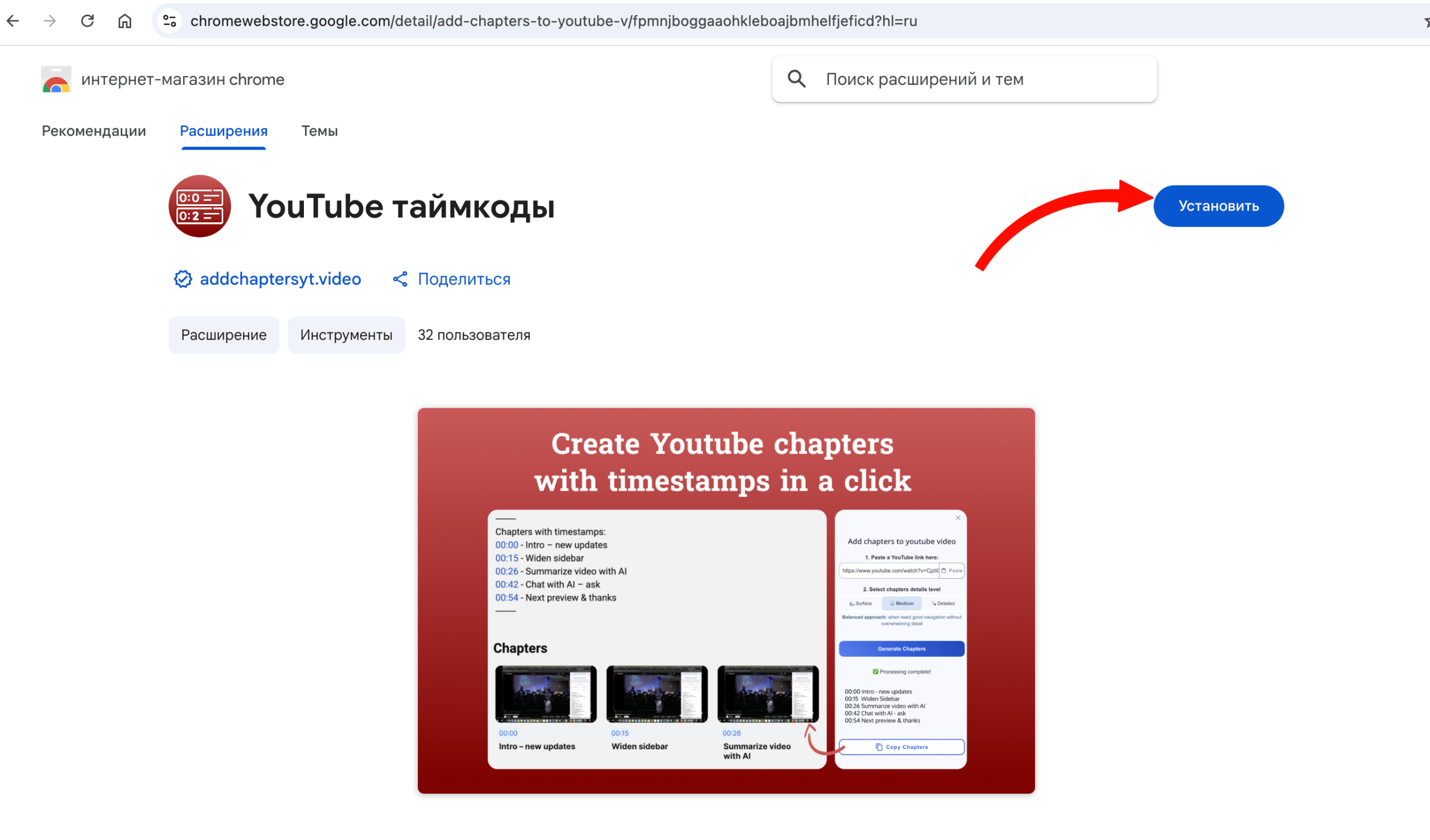Click the Инструменты category chip

coord(346,335)
